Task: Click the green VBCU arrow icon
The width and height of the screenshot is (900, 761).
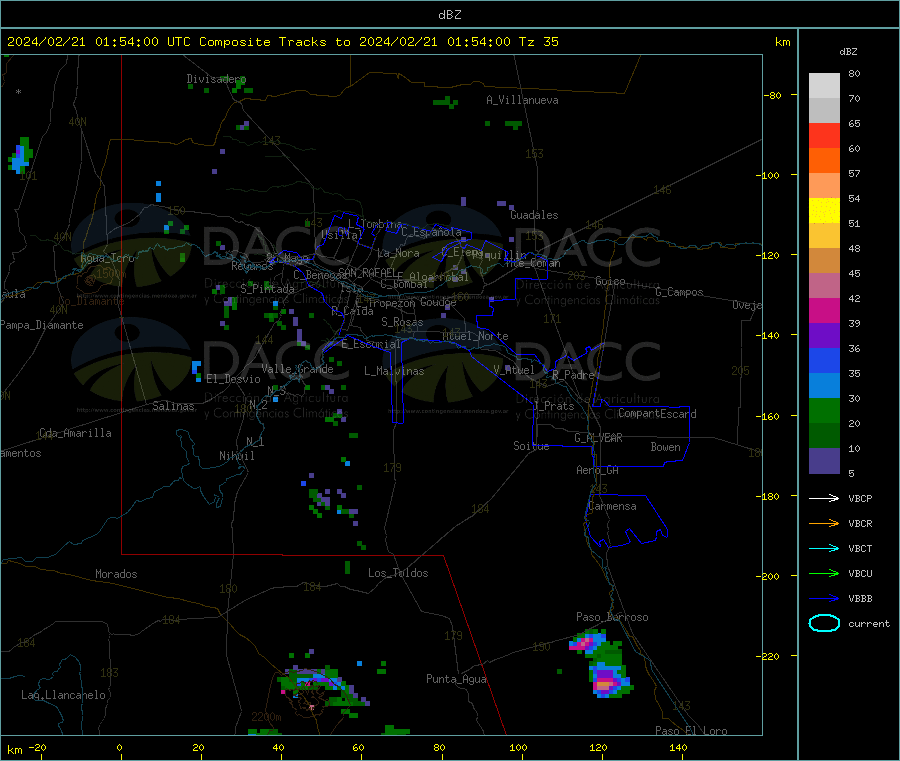Action: click(x=824, y=573)
